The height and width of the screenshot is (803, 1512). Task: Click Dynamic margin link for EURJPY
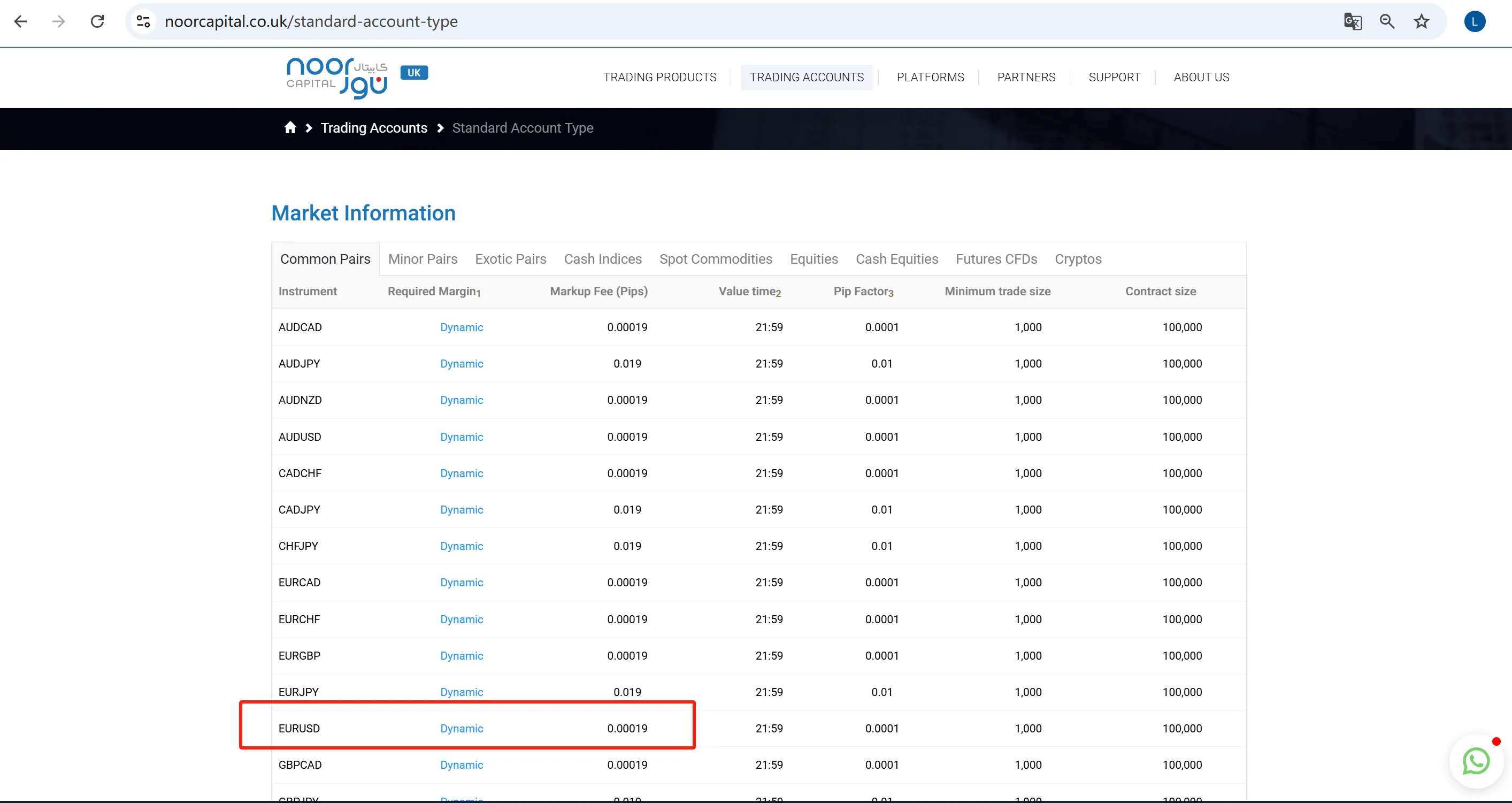(x=462, y=692)
